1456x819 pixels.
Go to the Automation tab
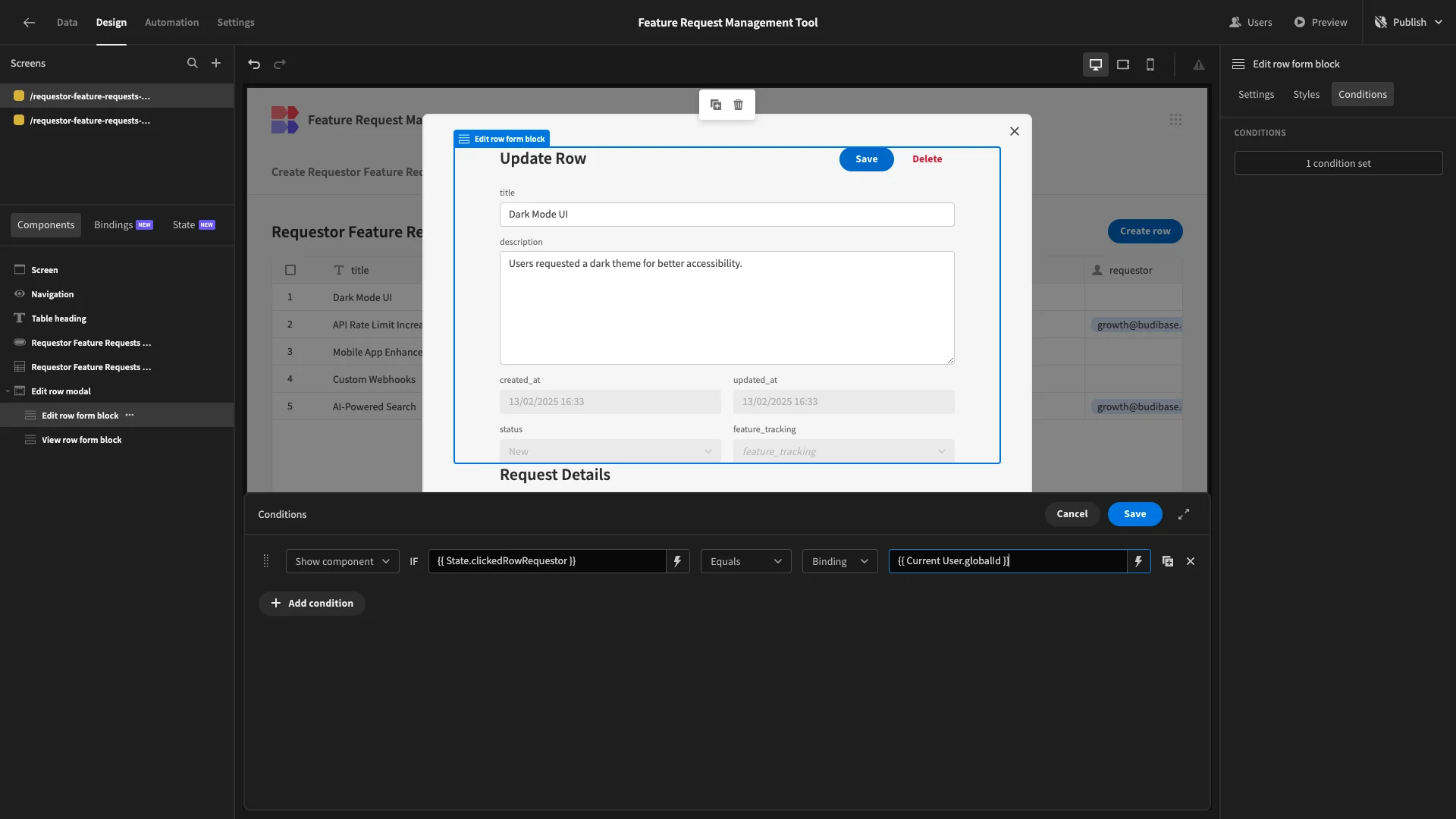click(172, 23)
